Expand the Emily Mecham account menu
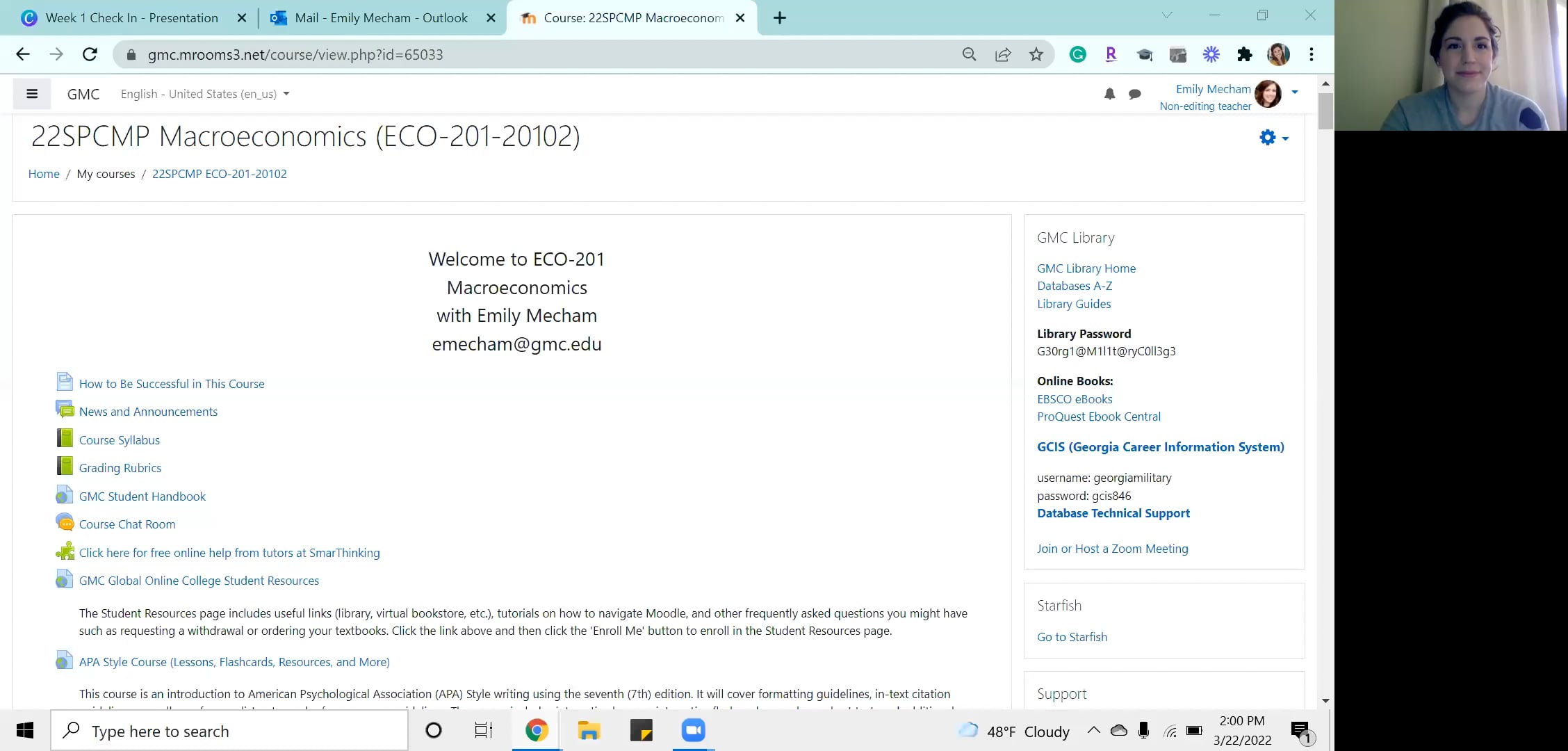1568x751 pixels. pyautogui.click(x=1294, y=91)
